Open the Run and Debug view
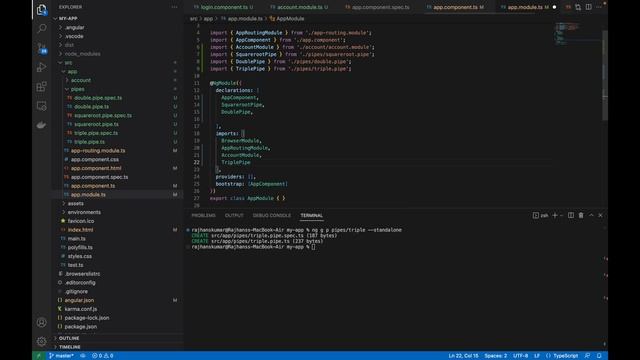640x360 pixels. tap(42, 67)
